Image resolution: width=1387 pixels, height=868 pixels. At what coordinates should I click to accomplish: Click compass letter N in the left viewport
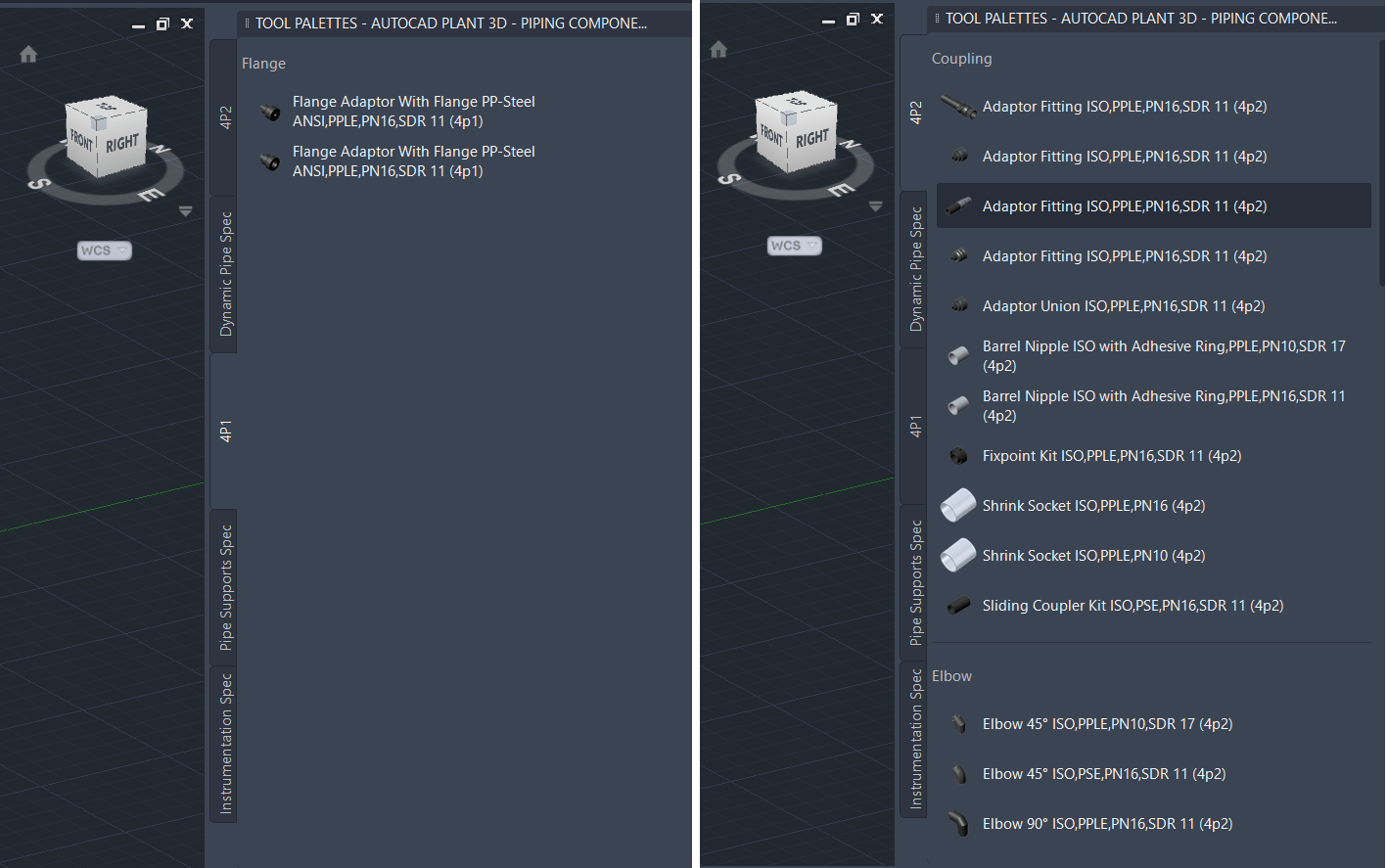(161, 150)
